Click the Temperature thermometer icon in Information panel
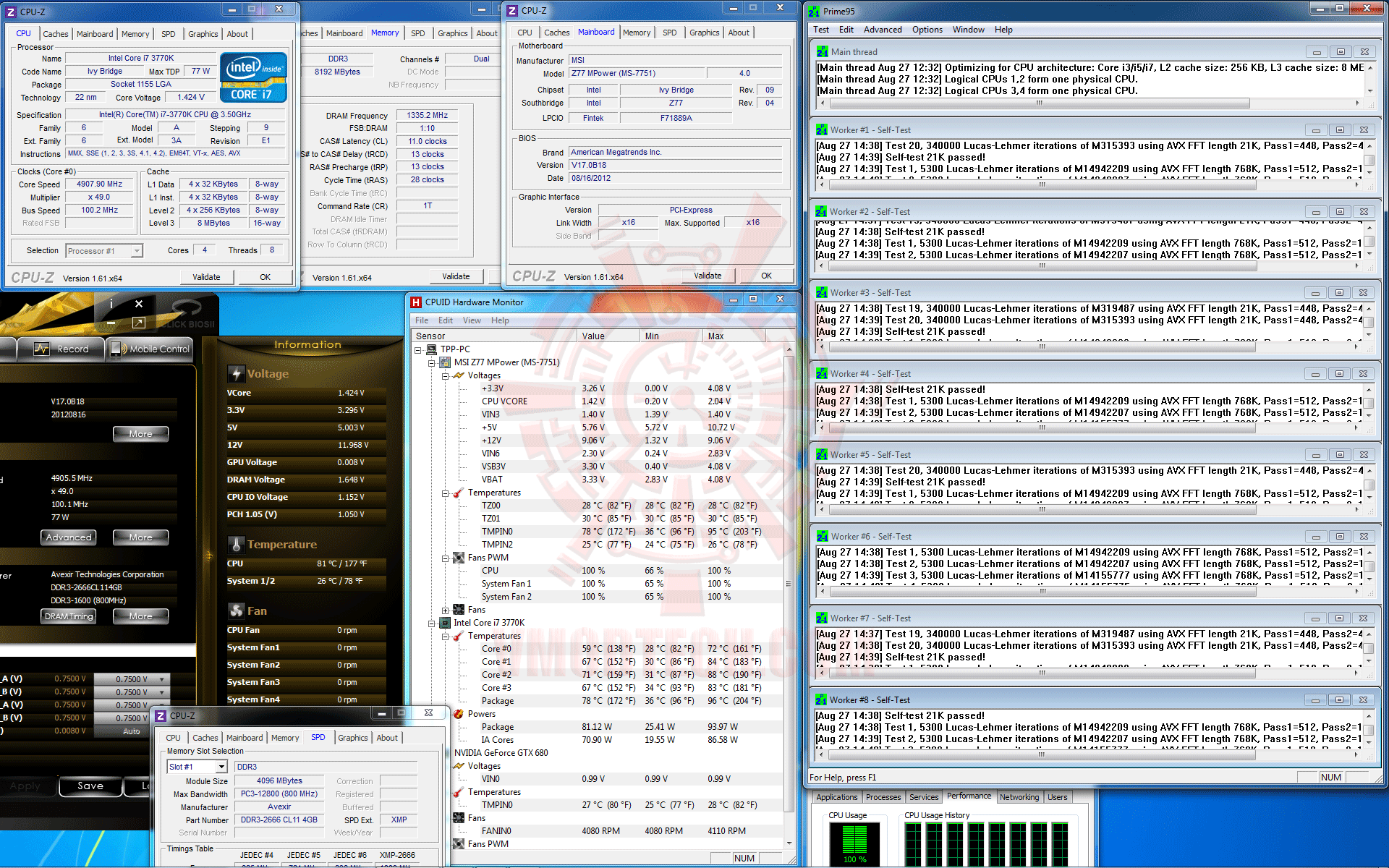The image size is (1389, 868). (x=236, y=544)
